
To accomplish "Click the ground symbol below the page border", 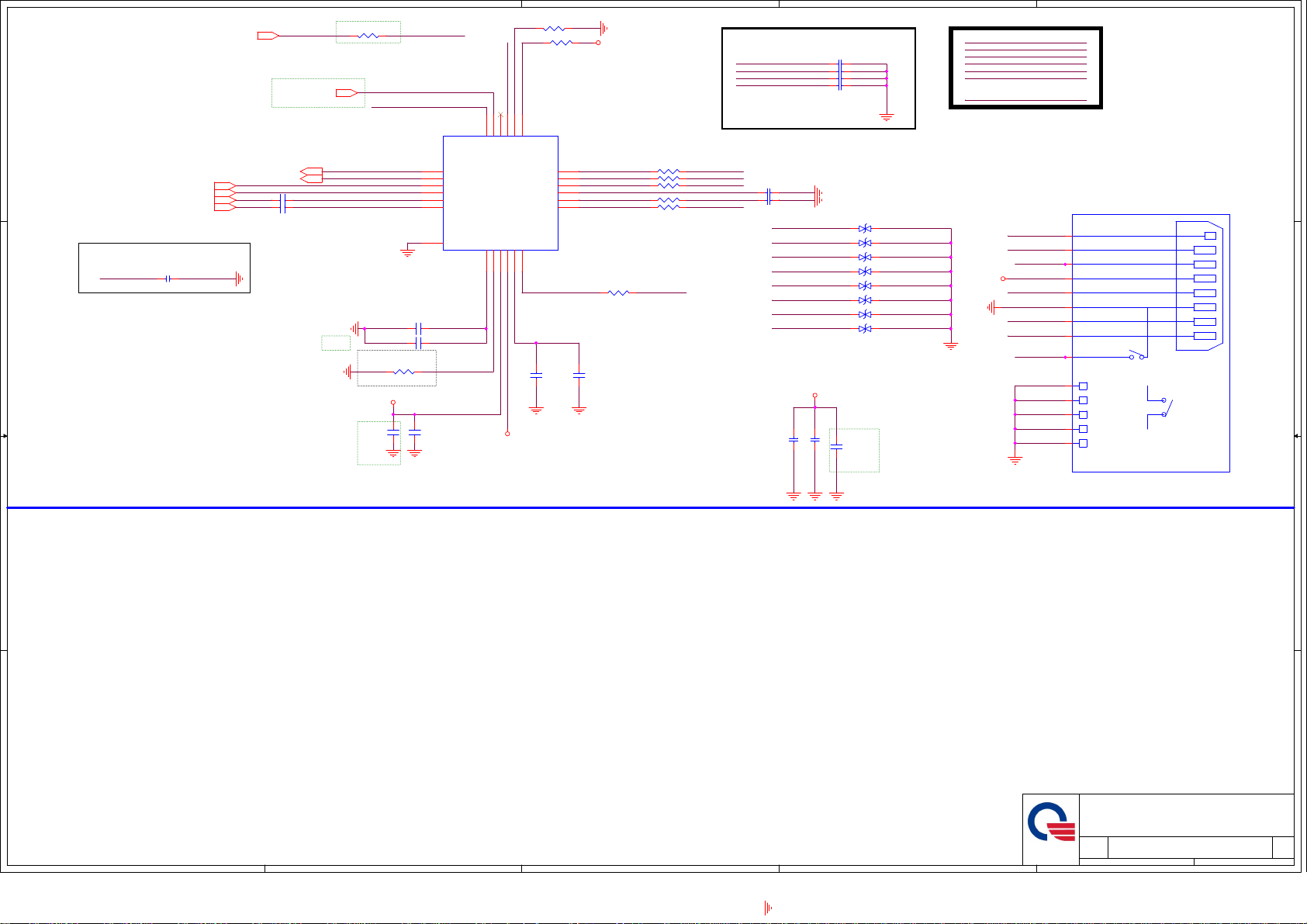I will pos(768,908).
